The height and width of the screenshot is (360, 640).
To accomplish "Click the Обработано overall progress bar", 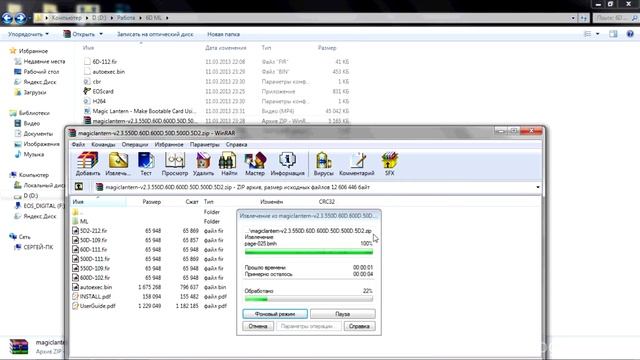I will pos(309,299).
